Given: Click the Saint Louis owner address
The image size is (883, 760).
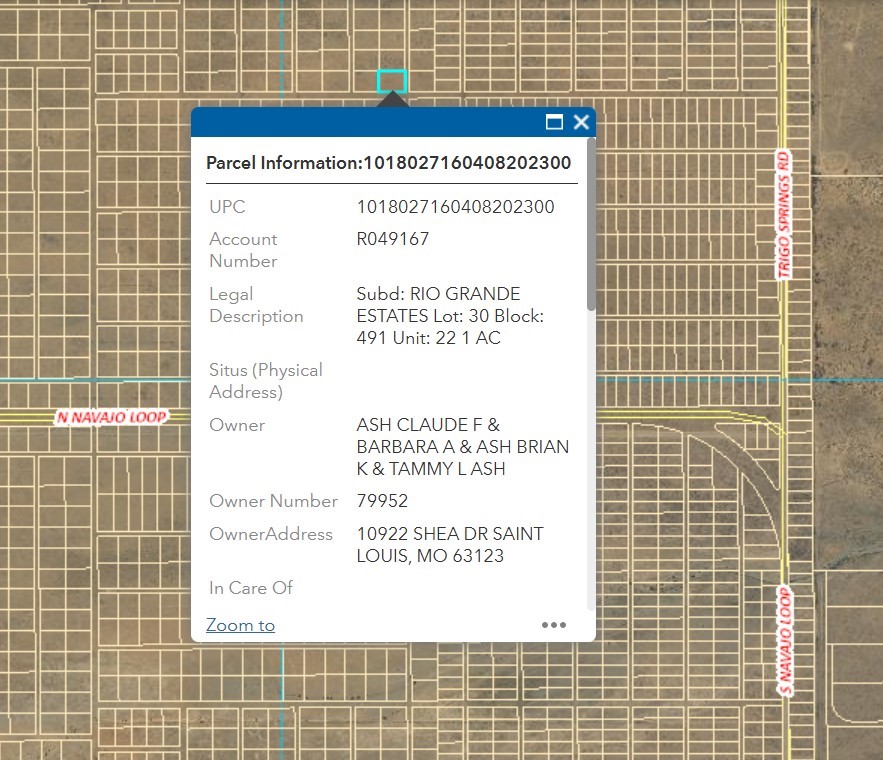Looking at the screenshot, I should pyautogui.click(x=450, y=545).
